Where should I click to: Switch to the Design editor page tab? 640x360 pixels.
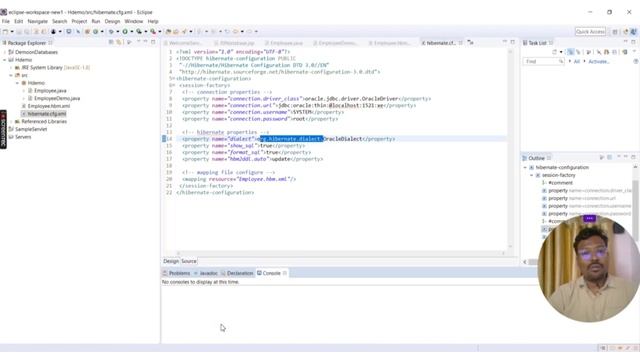[171, 261]
